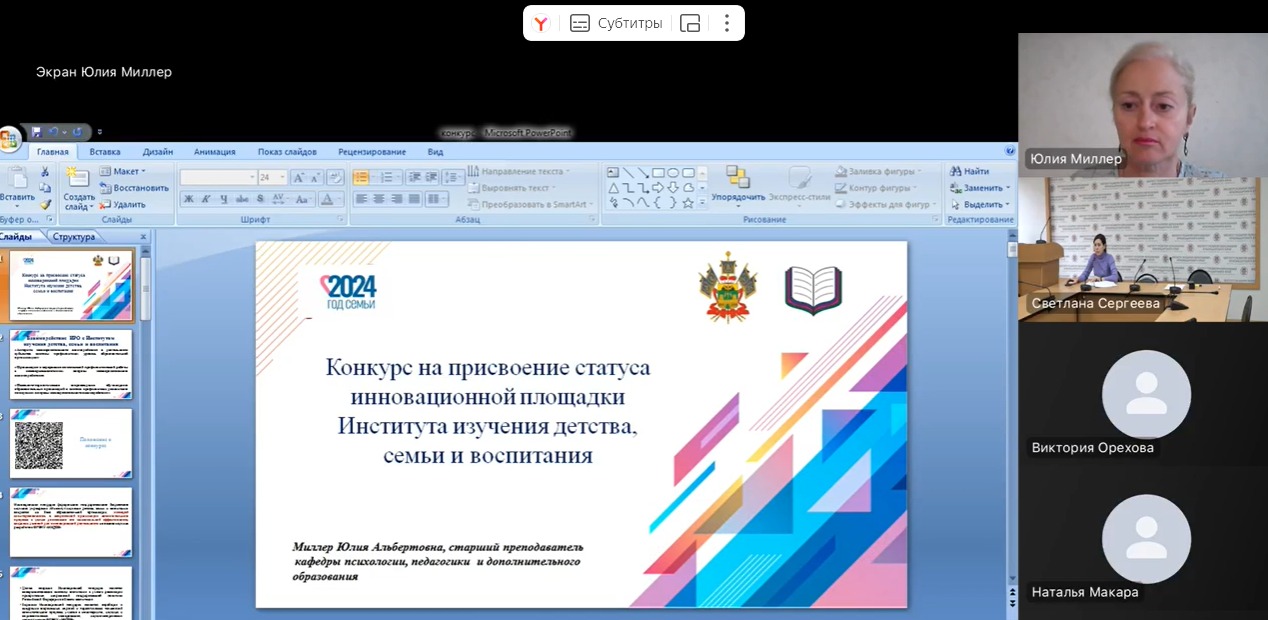Click the Найти binoculars button
The height and width of the screenshot is (620, 1268).
point(969,172)
